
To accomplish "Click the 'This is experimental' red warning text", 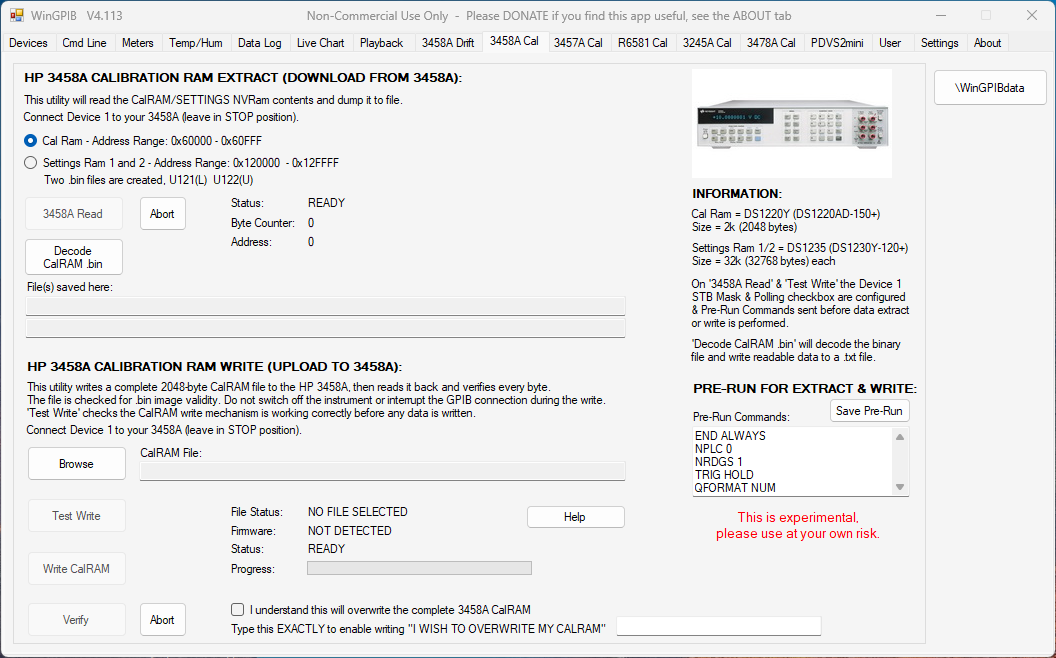I will tap(797, 525).
